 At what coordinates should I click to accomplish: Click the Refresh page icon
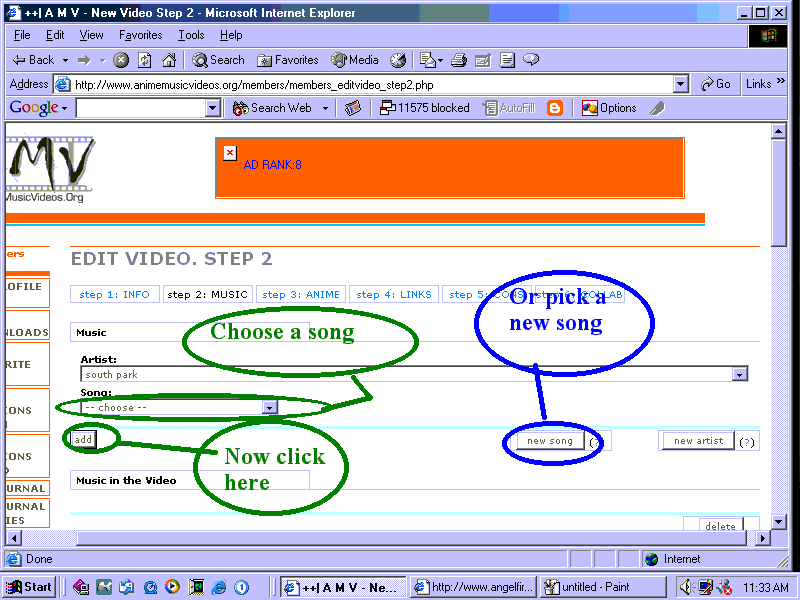coord(145,60)
